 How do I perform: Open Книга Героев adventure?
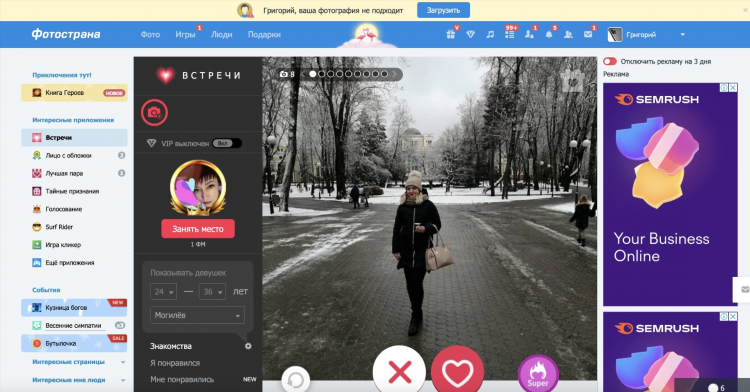click(74, 93)
